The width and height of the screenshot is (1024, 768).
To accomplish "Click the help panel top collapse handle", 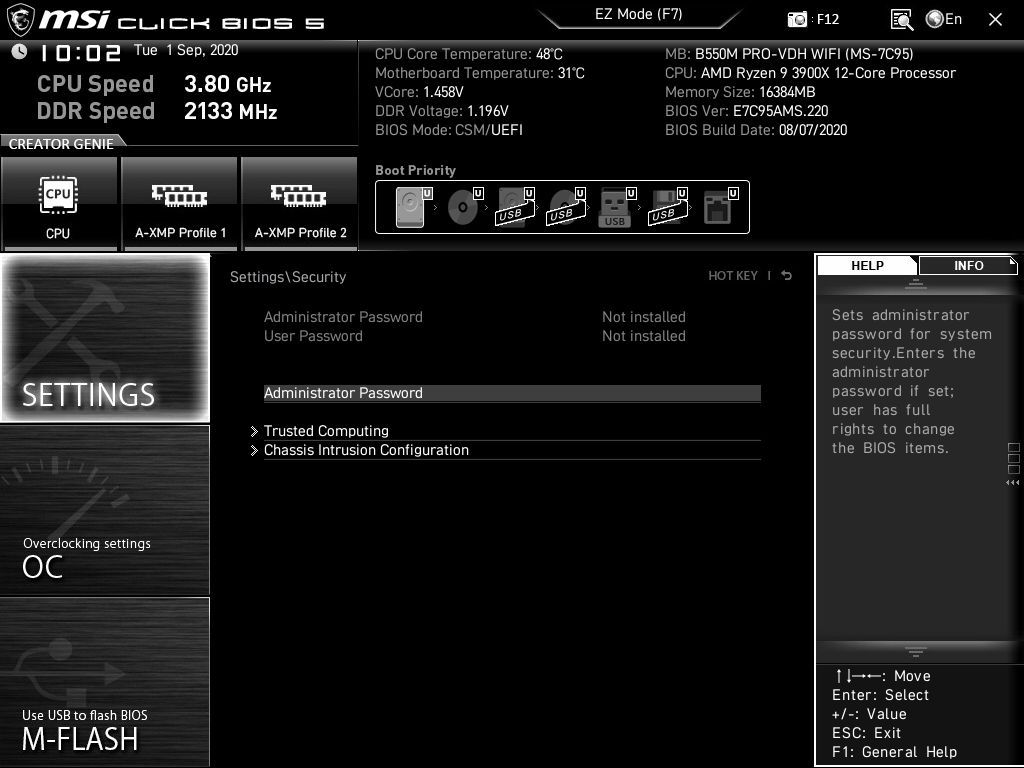I will [x=916, y=284].
